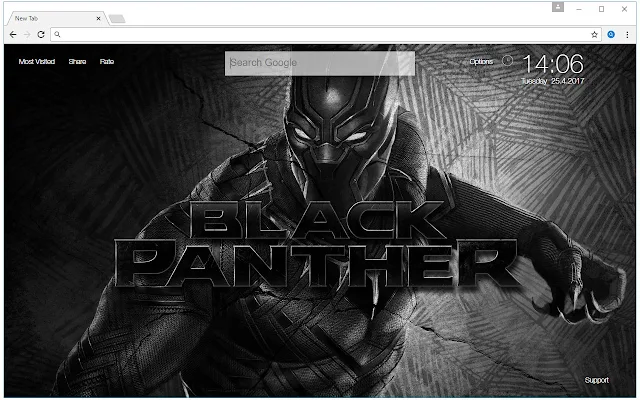The width and height of the screenshot is (640, 400).
Task: Click the search magnifier icon in address bar
Action: point(58,35)
